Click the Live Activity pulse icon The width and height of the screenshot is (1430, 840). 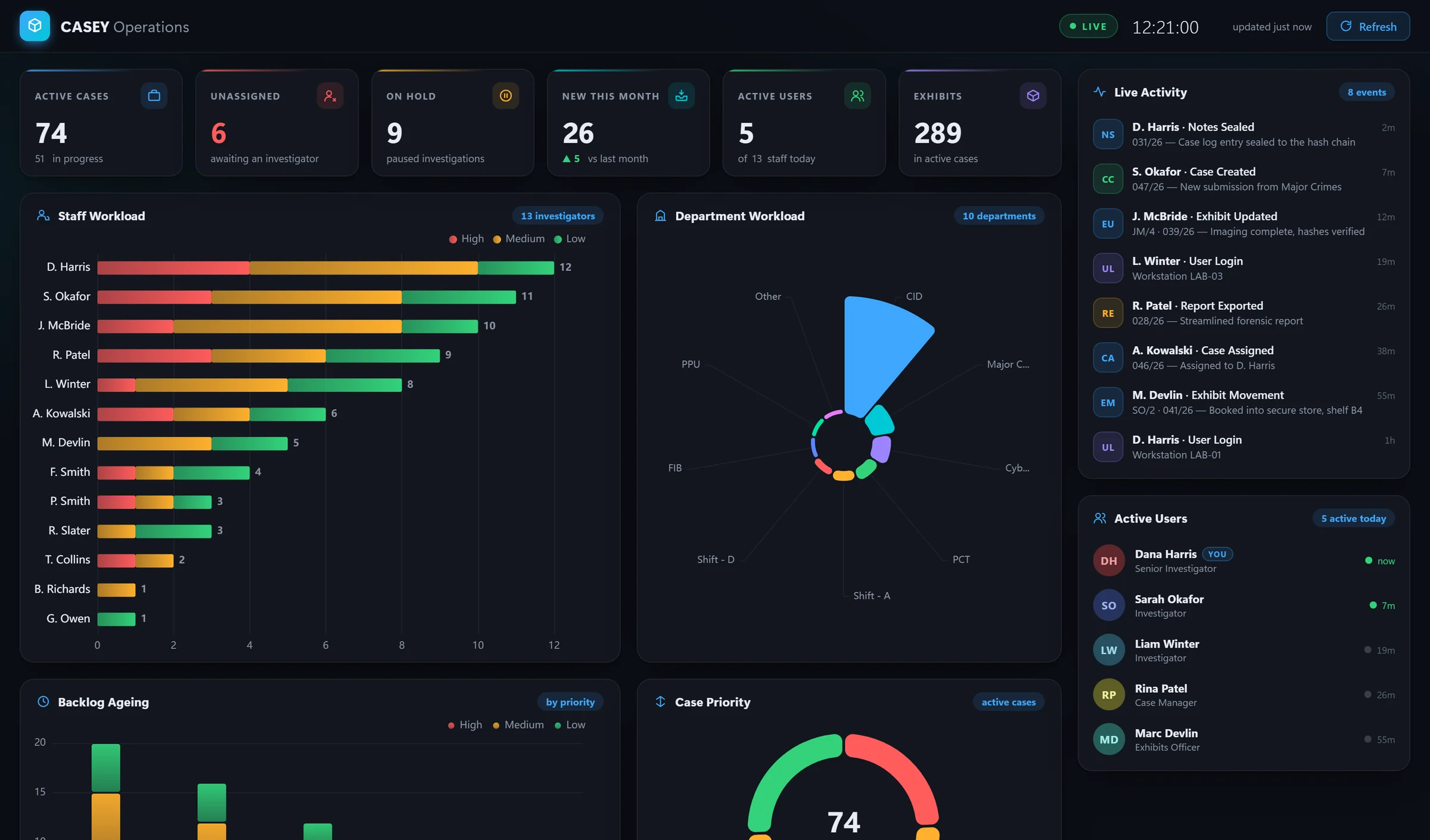click(x=1100, y=92)
